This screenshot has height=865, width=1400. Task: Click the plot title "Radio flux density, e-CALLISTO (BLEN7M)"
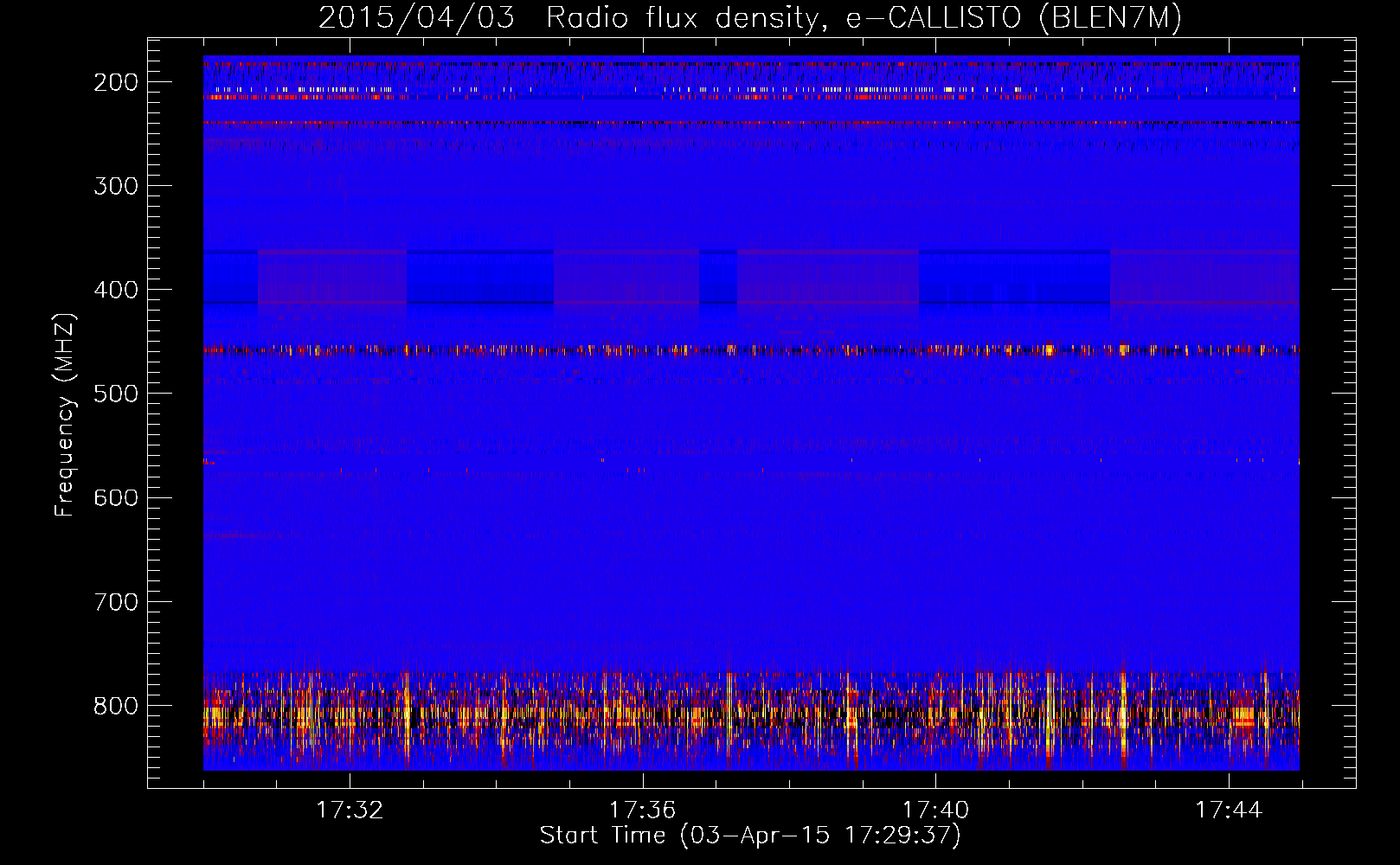tap(864, 18)
